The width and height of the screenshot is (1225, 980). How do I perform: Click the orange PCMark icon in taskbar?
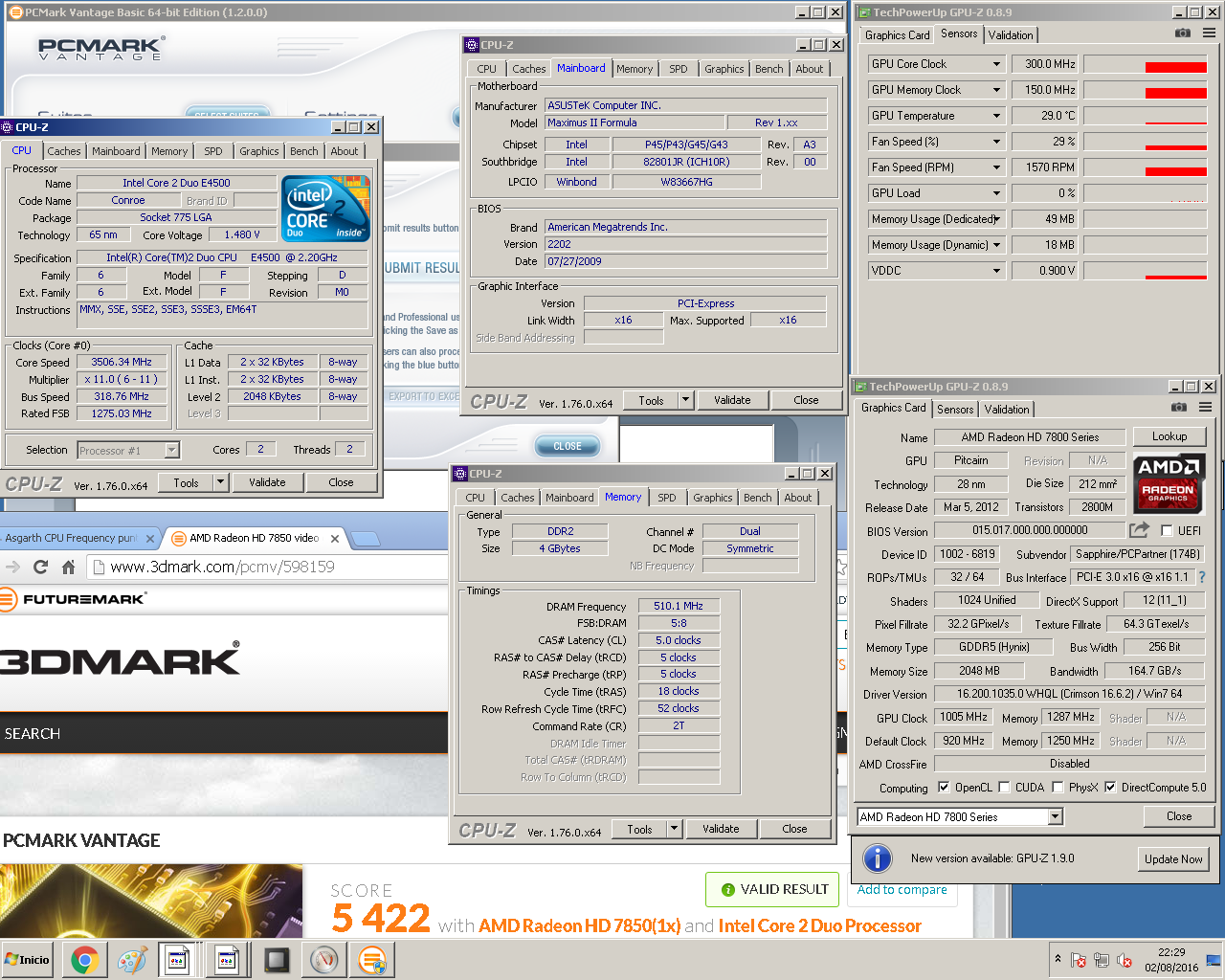pos(372,960)
